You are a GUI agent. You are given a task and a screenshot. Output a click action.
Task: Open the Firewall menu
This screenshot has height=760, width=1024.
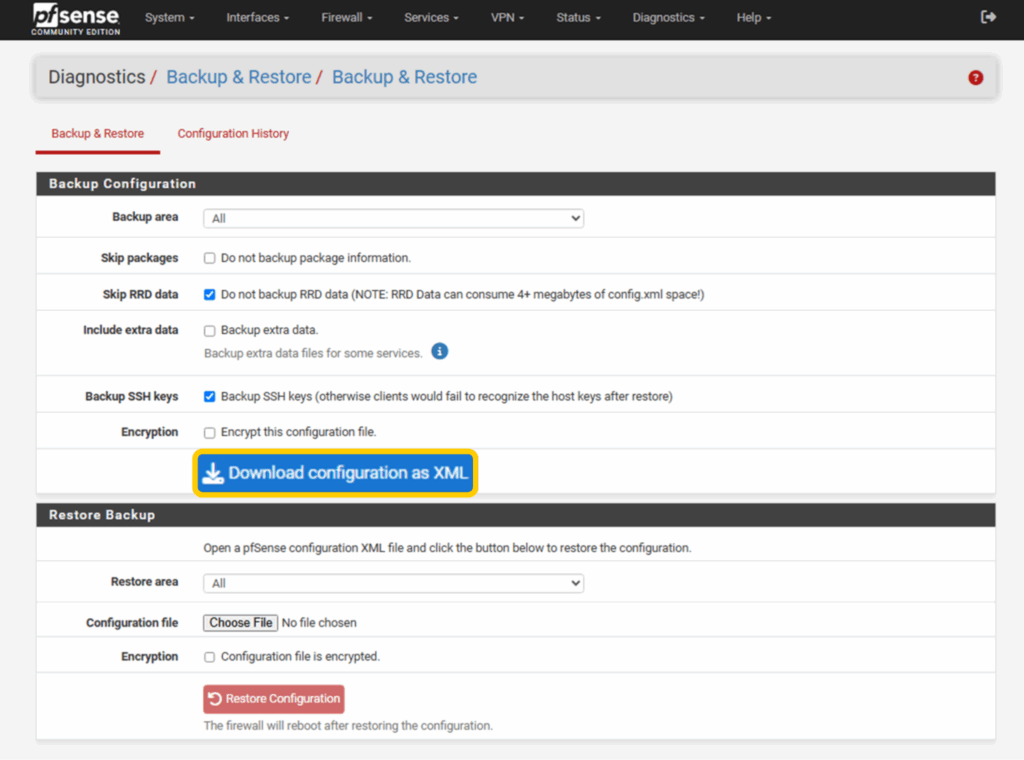click(346, 18)
